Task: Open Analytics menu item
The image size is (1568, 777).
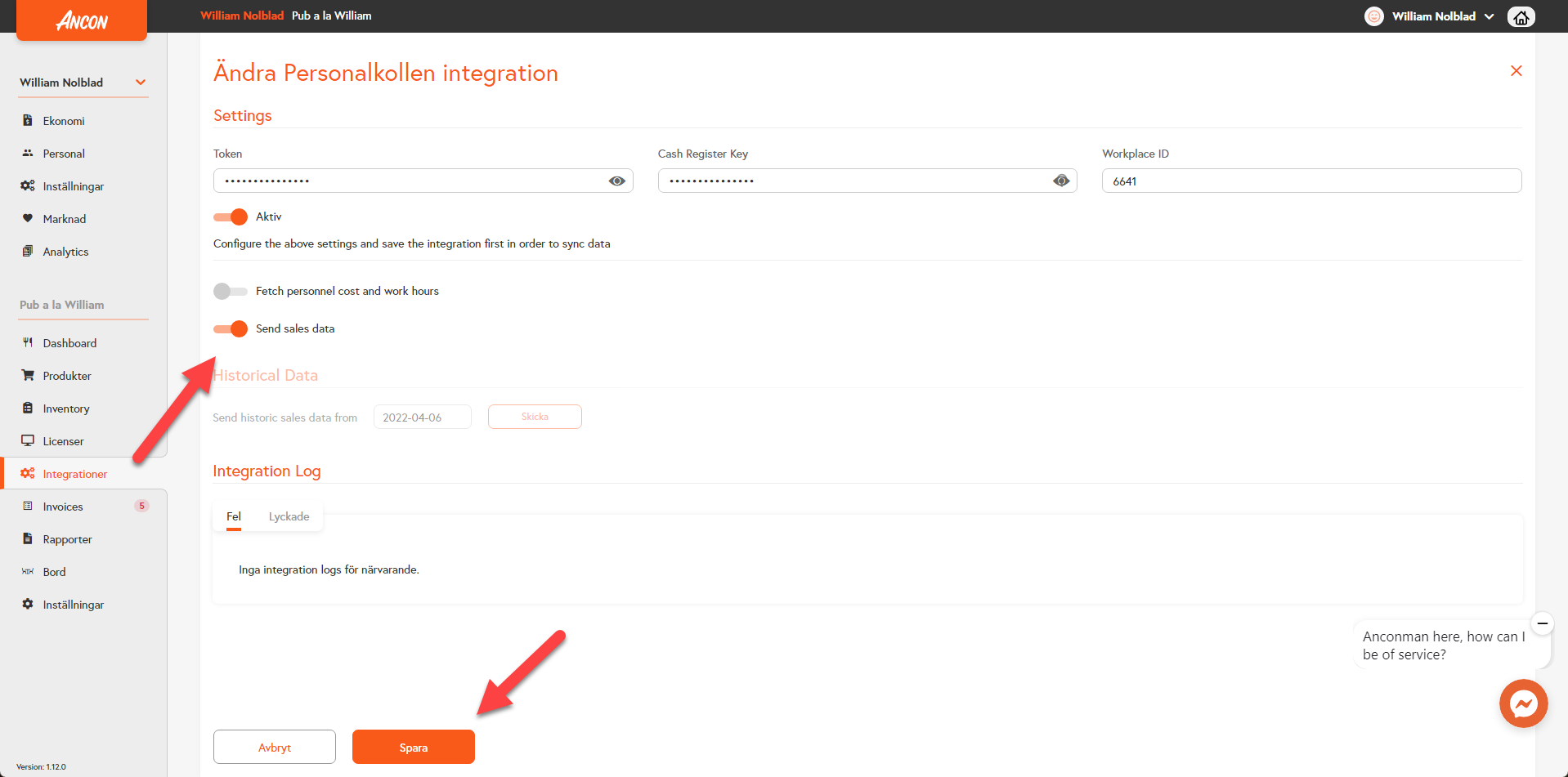Action: pos(65,252)
